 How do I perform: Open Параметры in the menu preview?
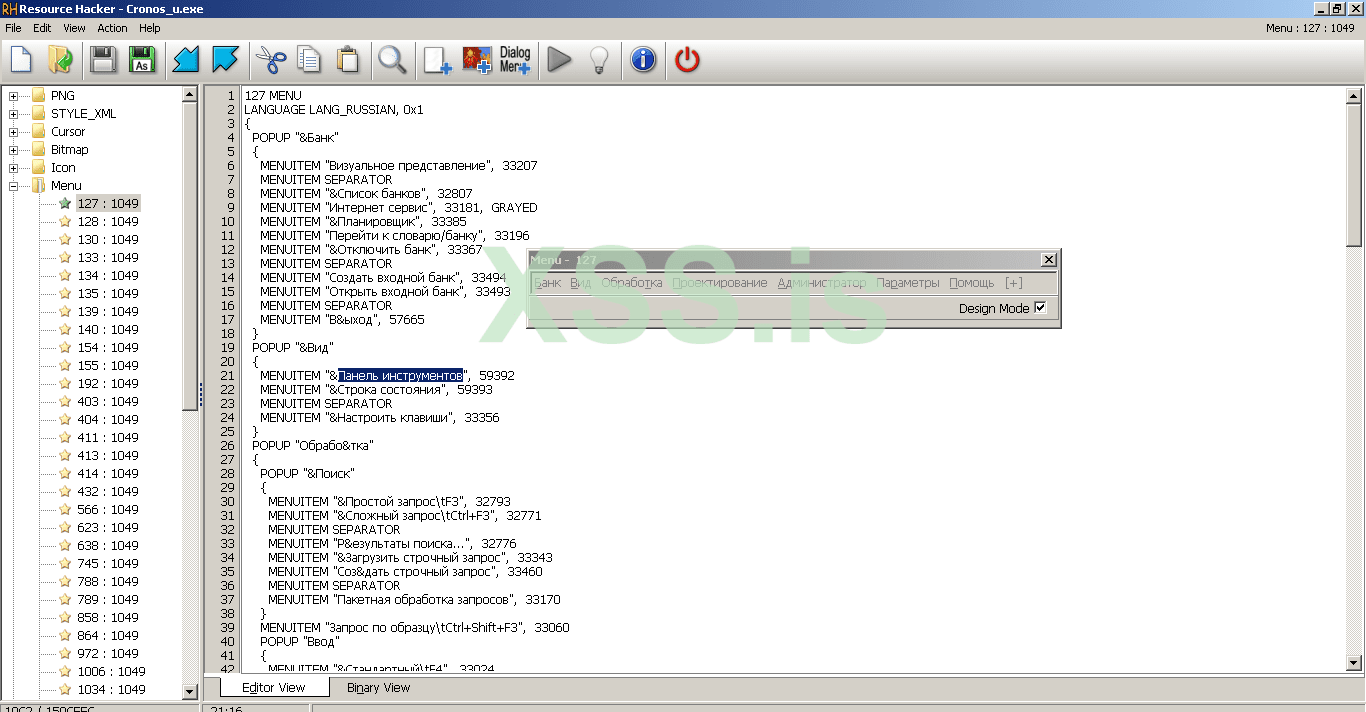(x=908, y=283)
